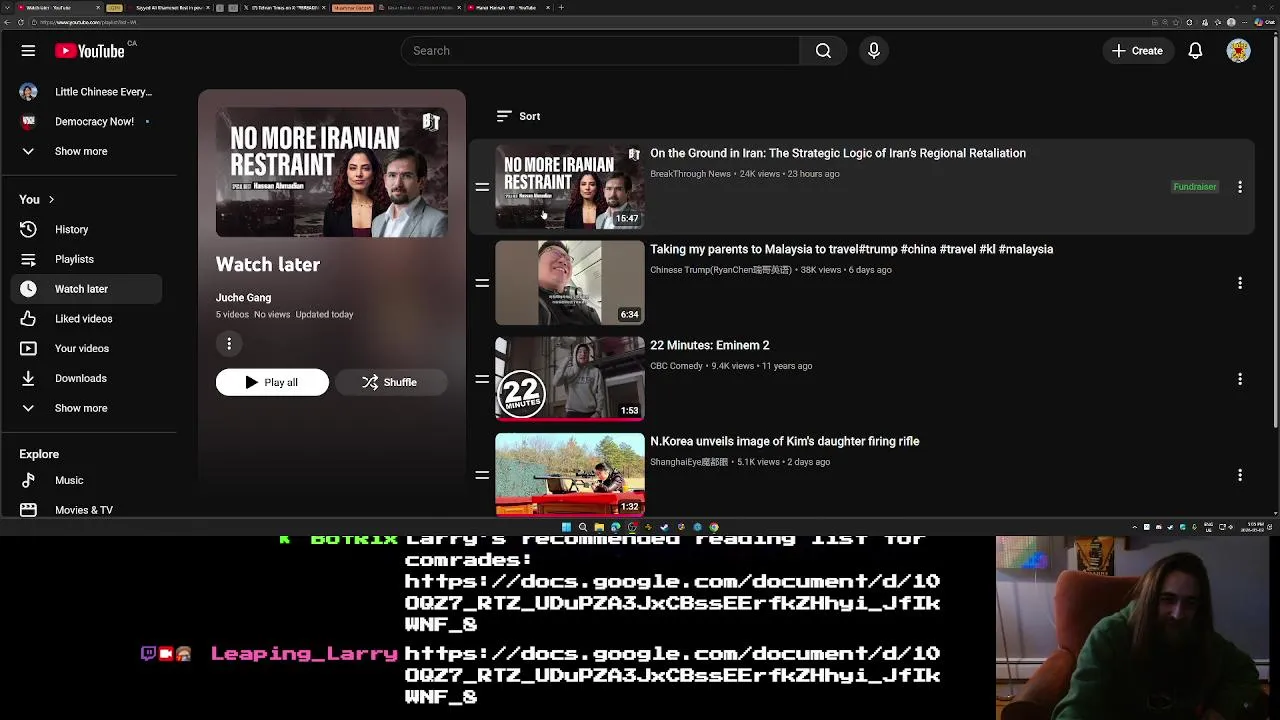The image size is (1280, 720).
Task: Click the Shuffle button
Action: tap(390, 382)
